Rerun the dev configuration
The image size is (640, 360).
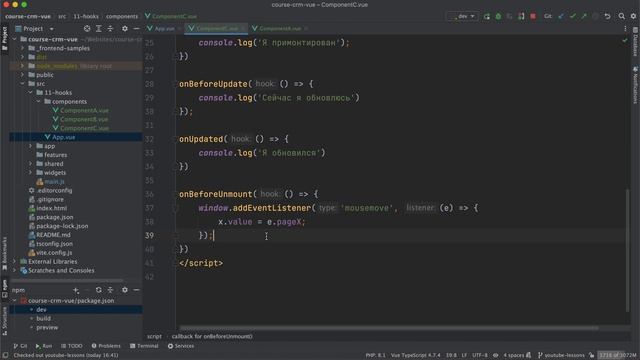click(487, 16)
